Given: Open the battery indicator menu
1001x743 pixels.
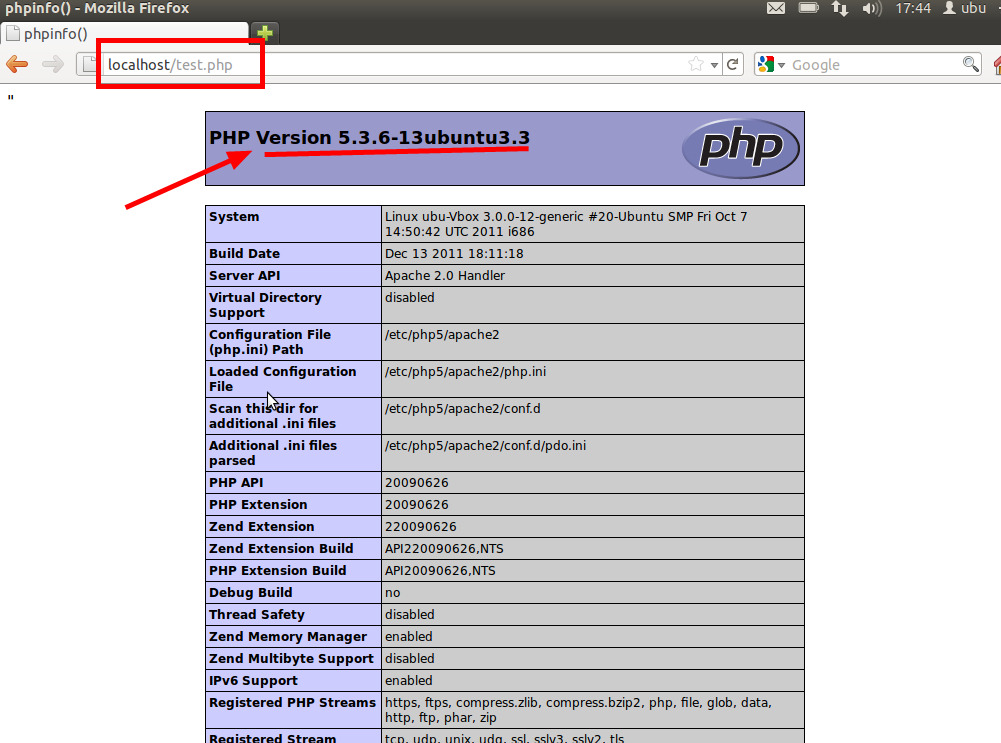Looking at the screenshot, I should (x=808, y=8).
